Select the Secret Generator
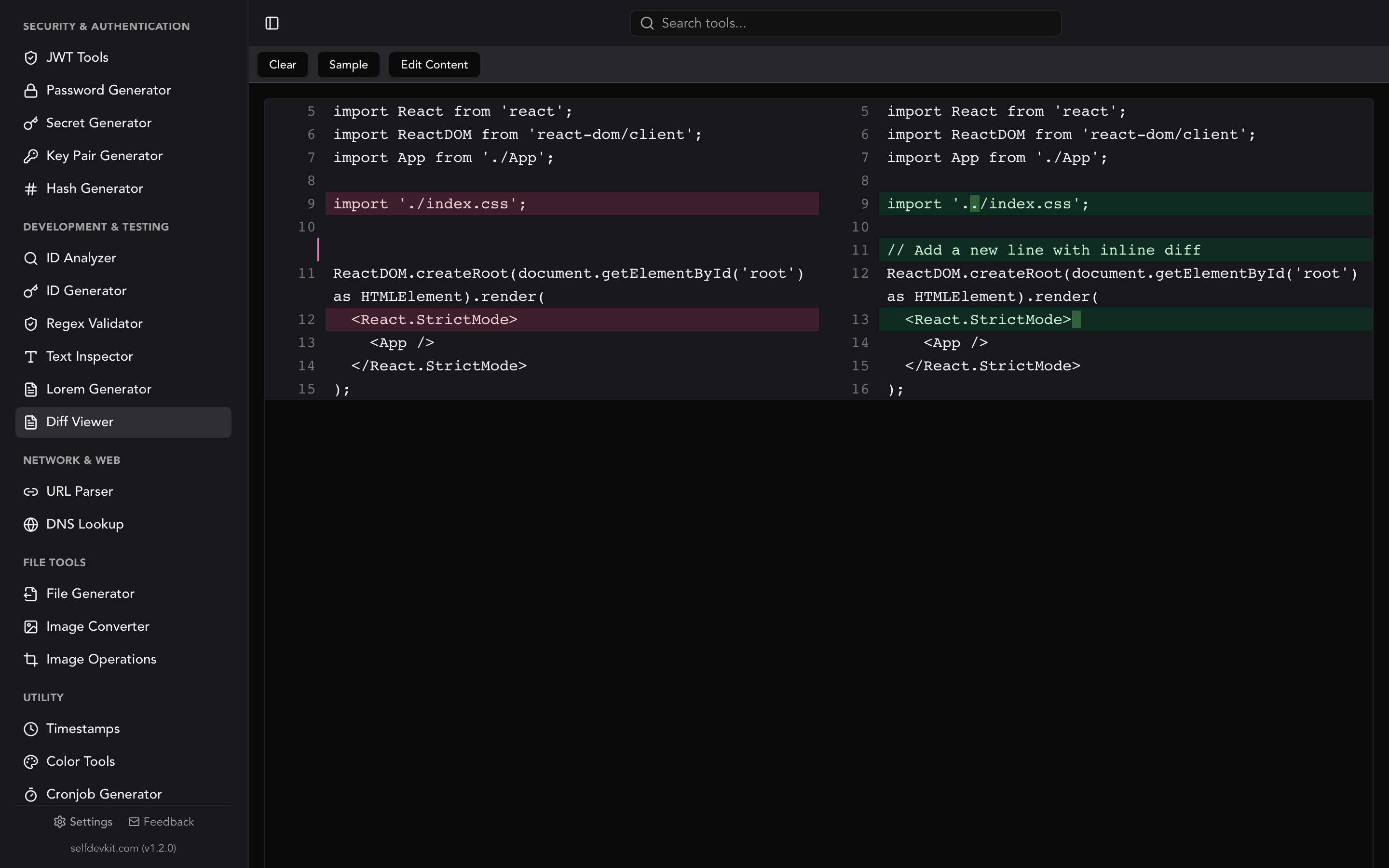 click(x=99, y=123)
